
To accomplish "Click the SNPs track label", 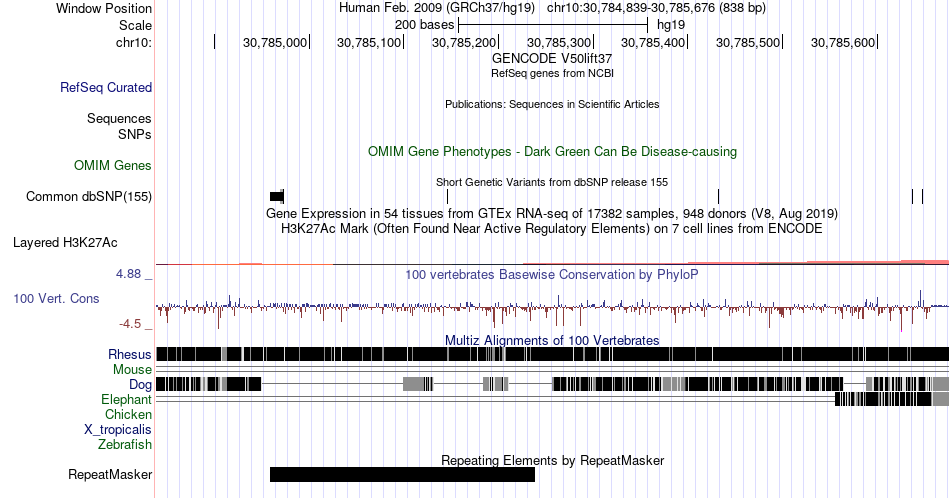I will click(135, 134).
